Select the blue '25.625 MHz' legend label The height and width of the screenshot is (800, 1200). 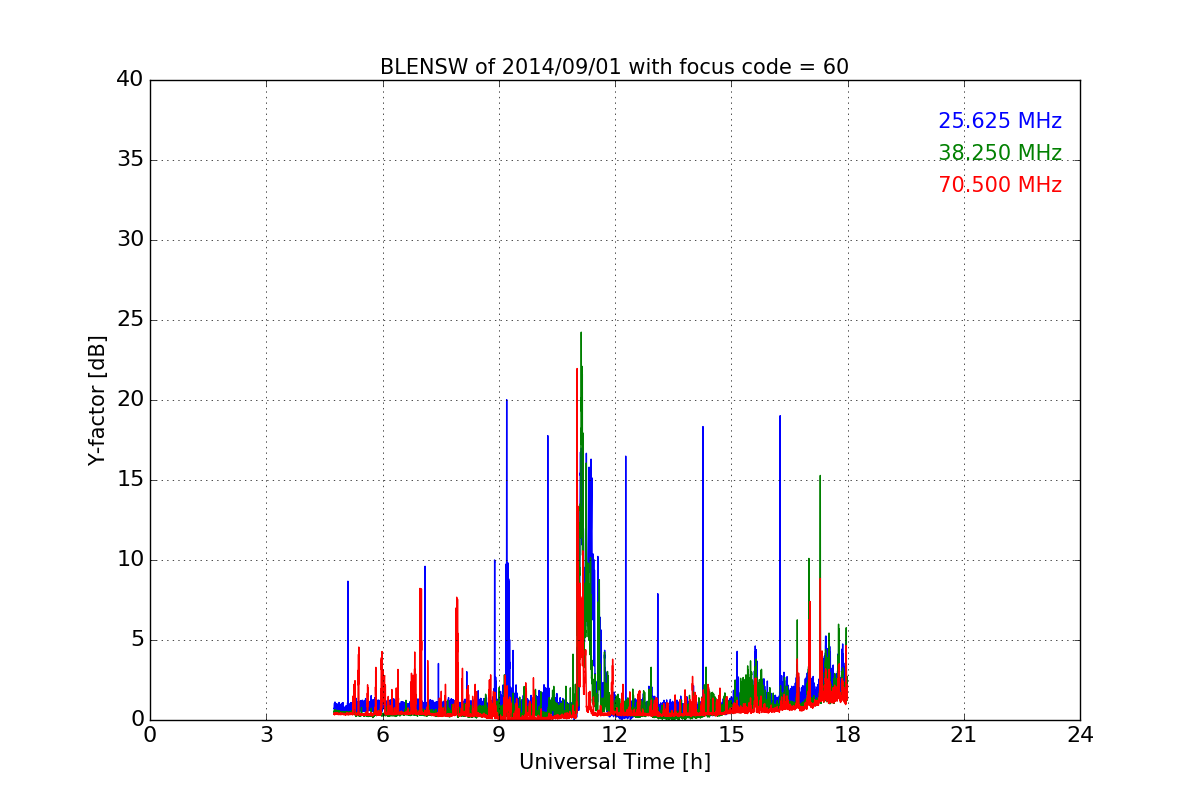click(1000, 121)
